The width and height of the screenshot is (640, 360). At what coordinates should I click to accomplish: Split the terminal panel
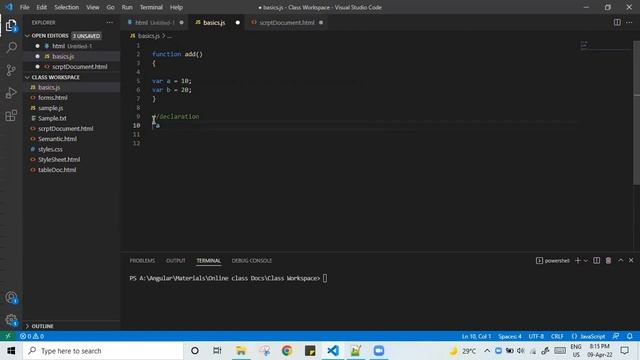tap(596, 260)
